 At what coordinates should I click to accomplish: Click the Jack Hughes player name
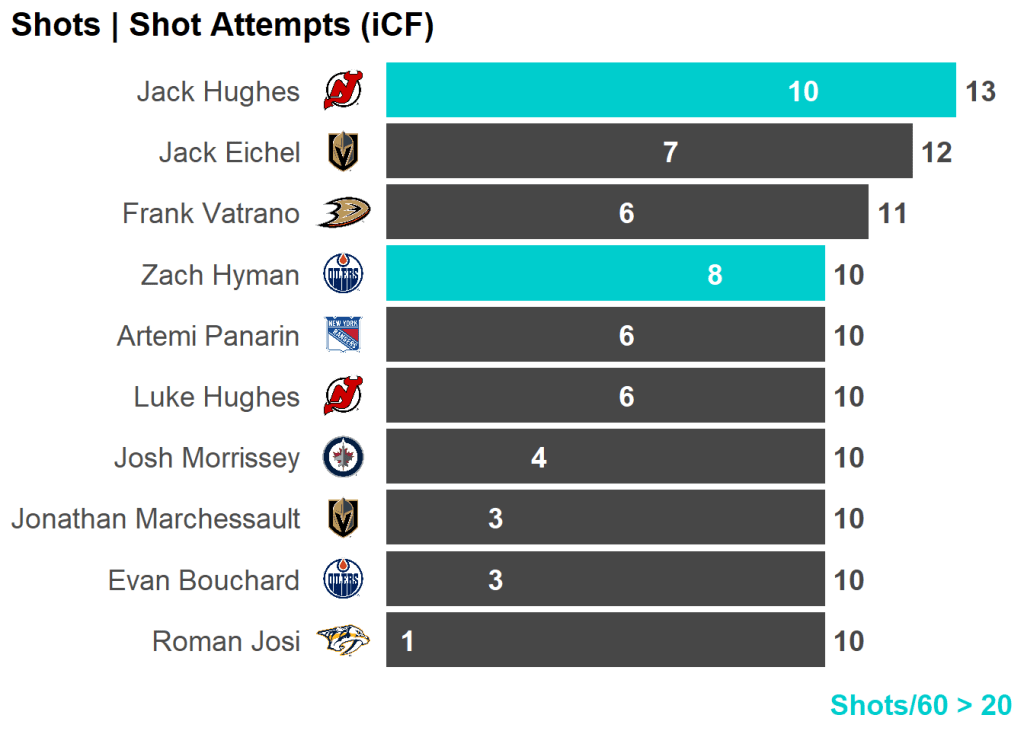click(x=218, y=92)
